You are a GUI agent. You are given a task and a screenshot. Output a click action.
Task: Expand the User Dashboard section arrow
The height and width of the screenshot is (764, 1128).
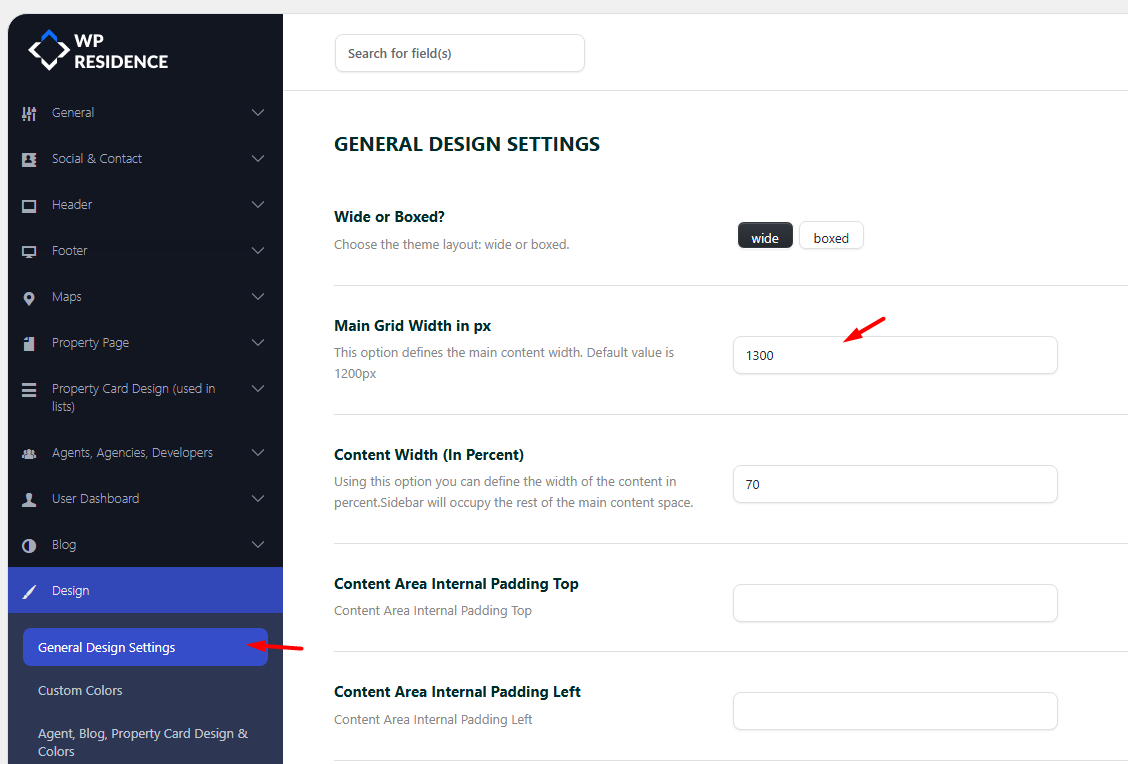(x=258, y=499)
